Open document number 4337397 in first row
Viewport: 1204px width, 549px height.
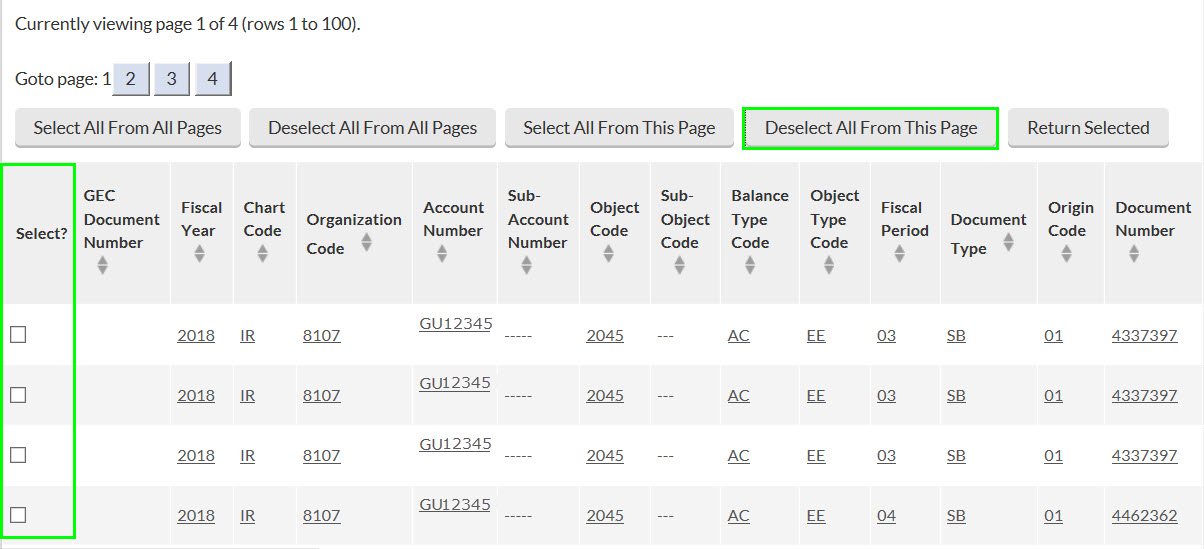pyautogui.click(x=1145, y=336)
